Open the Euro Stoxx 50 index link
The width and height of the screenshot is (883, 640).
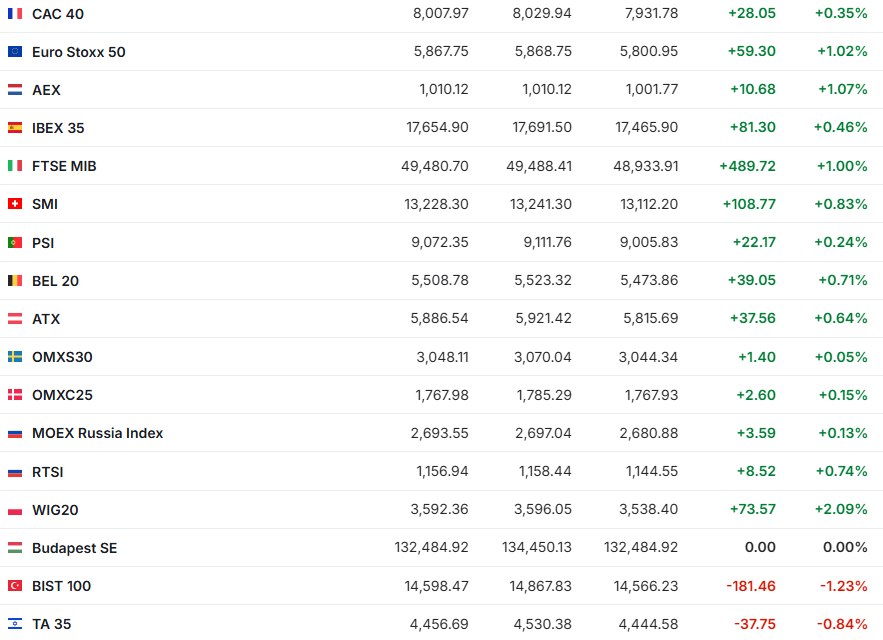[x=79, y=52]
